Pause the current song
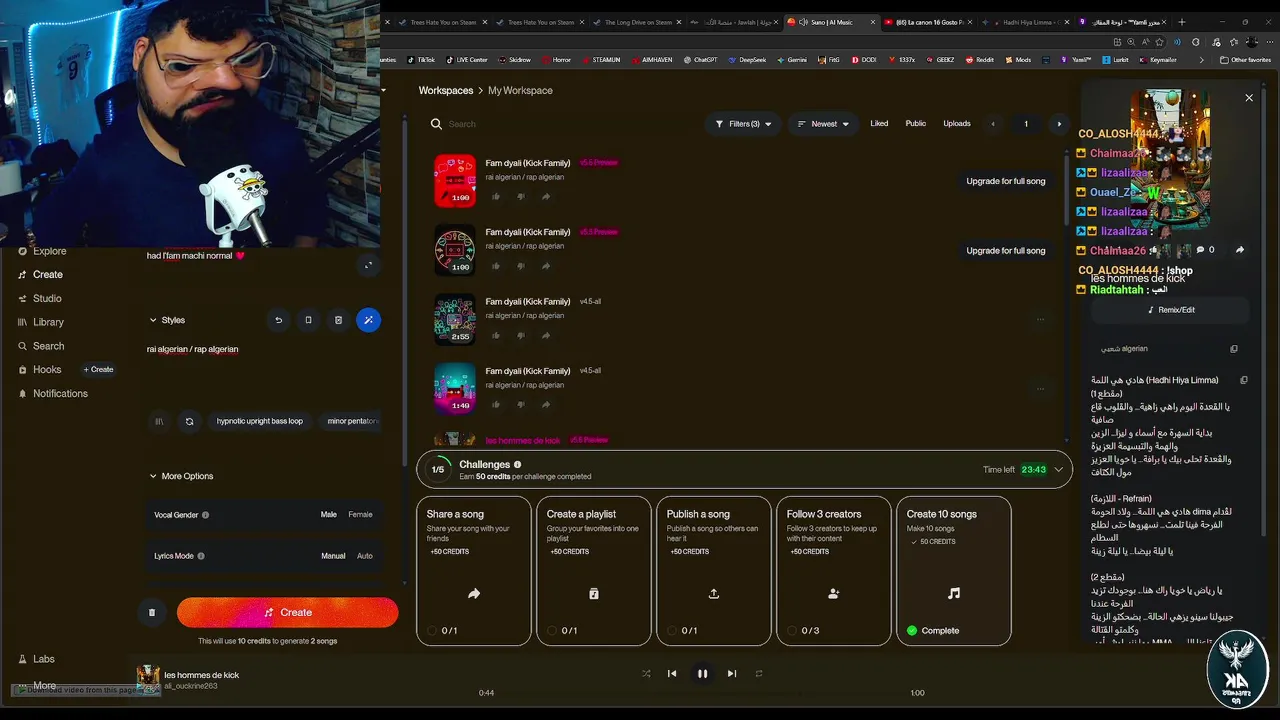 702,674
